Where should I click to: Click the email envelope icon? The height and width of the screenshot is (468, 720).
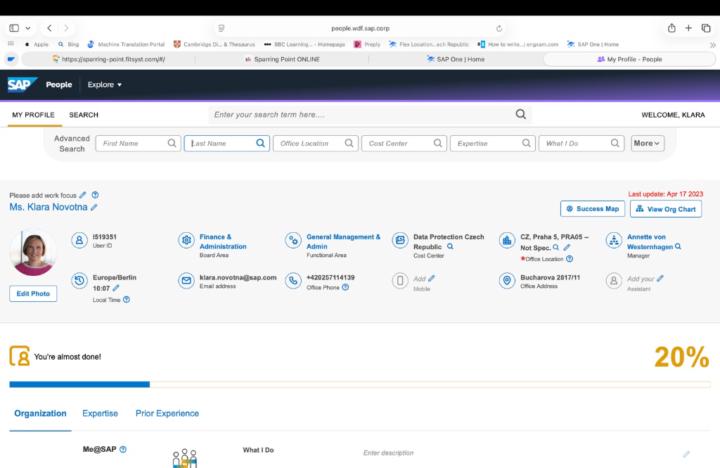coord(186,281)
